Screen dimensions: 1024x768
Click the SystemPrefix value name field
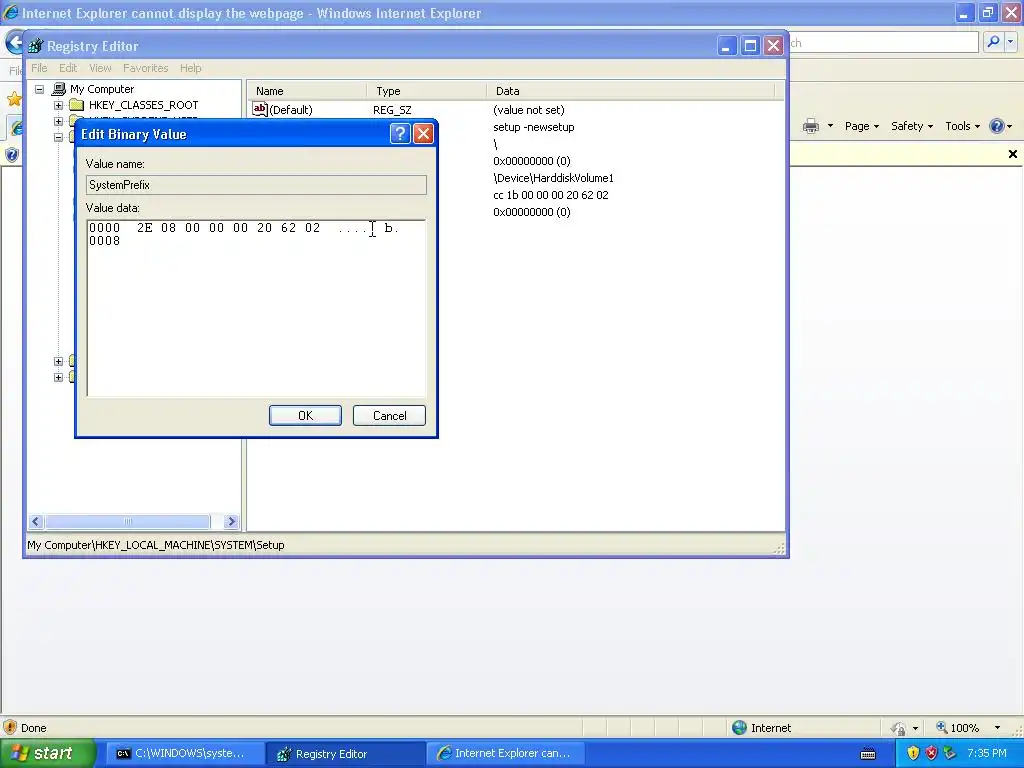[x=256, y=185]
